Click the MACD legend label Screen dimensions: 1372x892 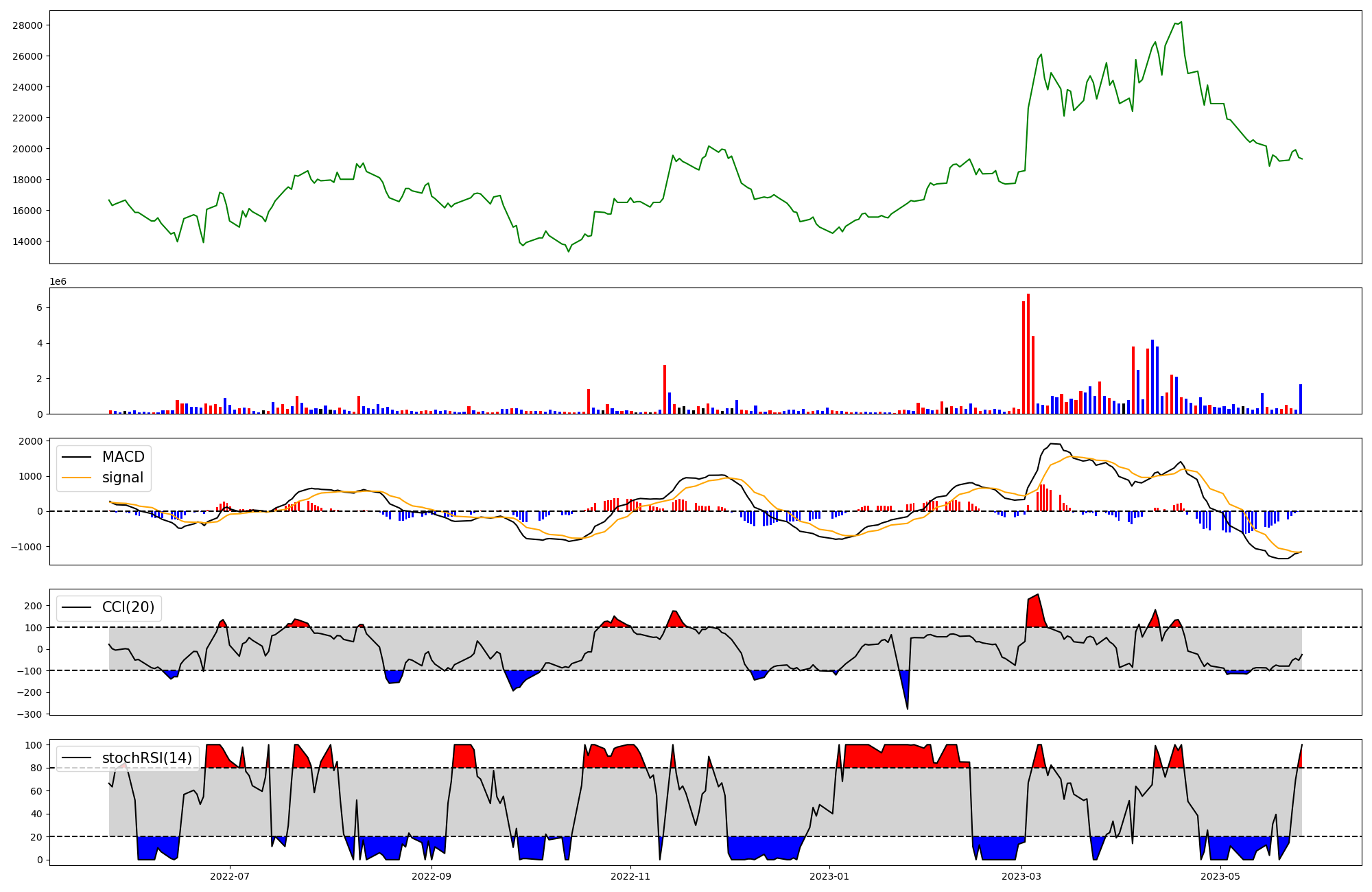coord(123,457)
